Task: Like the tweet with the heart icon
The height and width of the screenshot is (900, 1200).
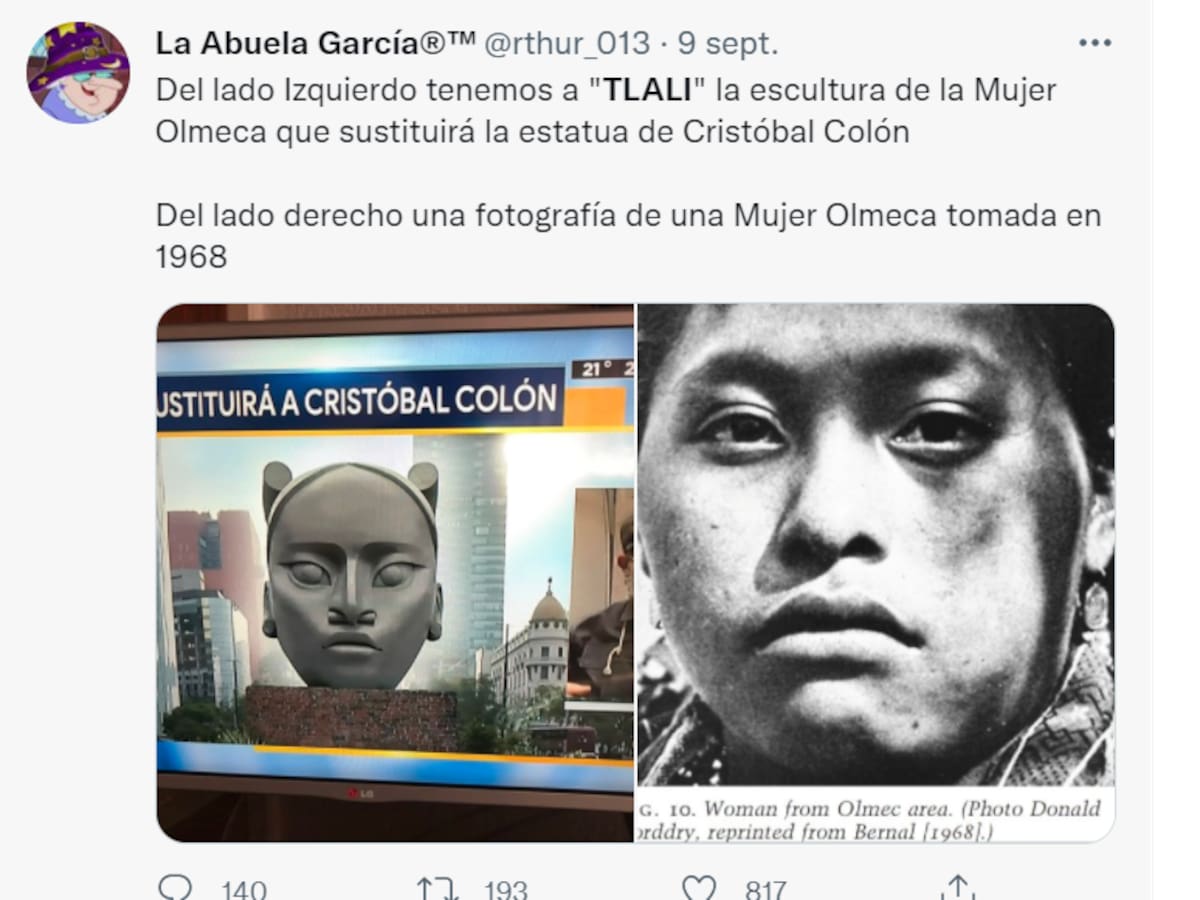Action: click(699, 889)
